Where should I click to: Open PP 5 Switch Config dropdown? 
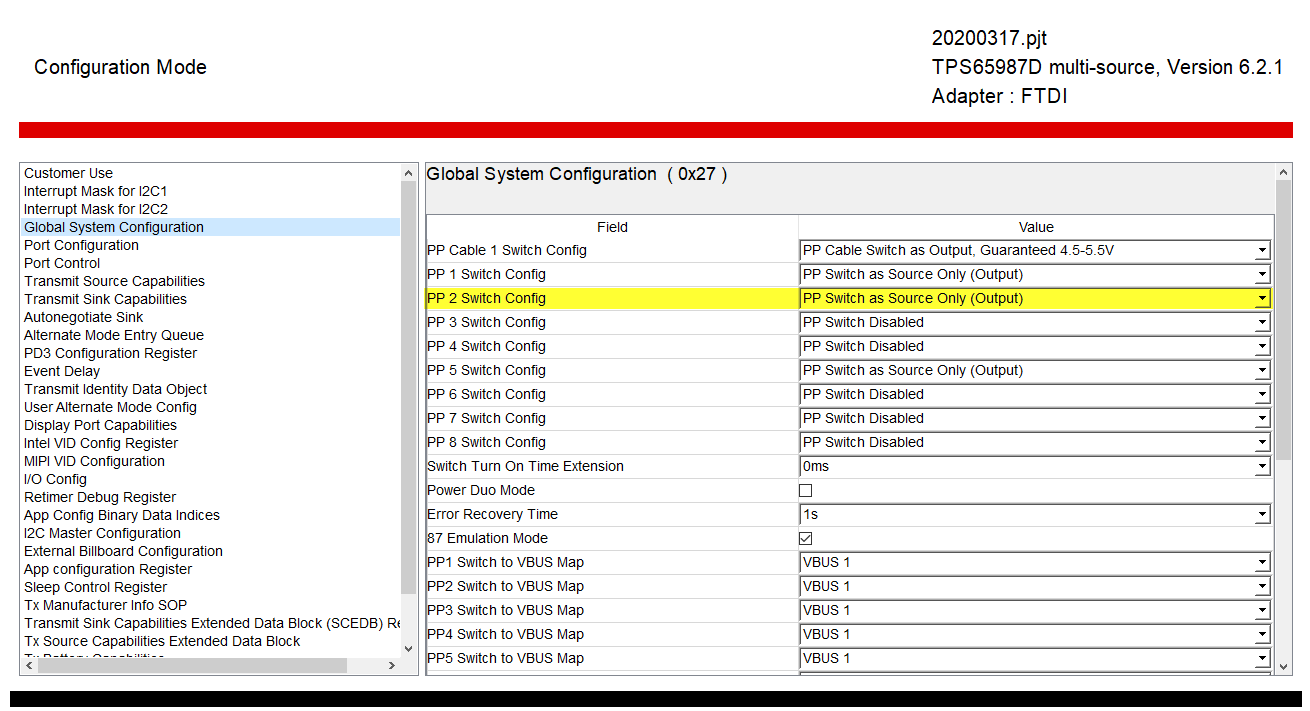(x=1035, y=370)
